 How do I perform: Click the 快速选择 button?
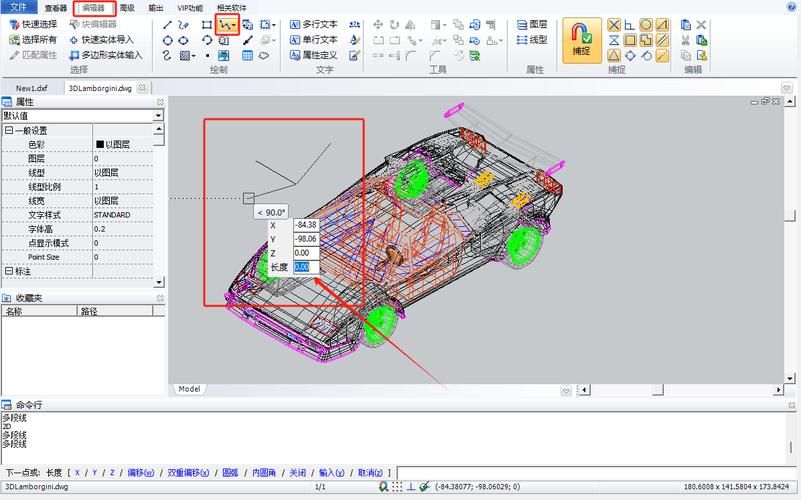(x=33, y=24)
